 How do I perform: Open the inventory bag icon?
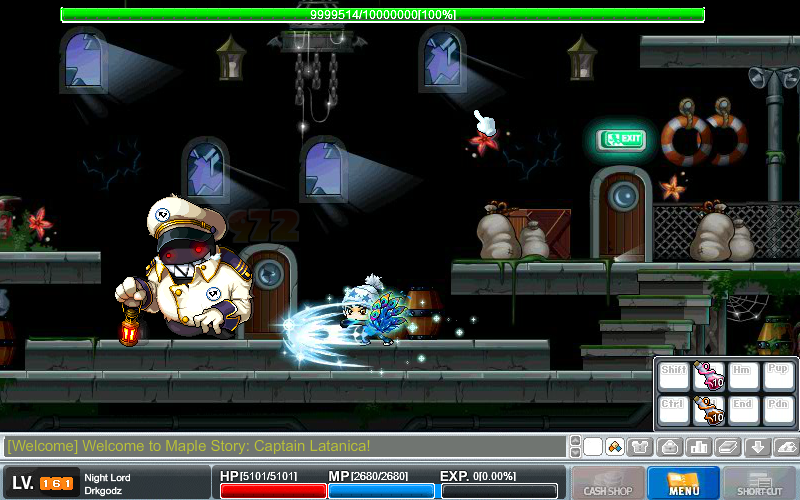point(669,447)
